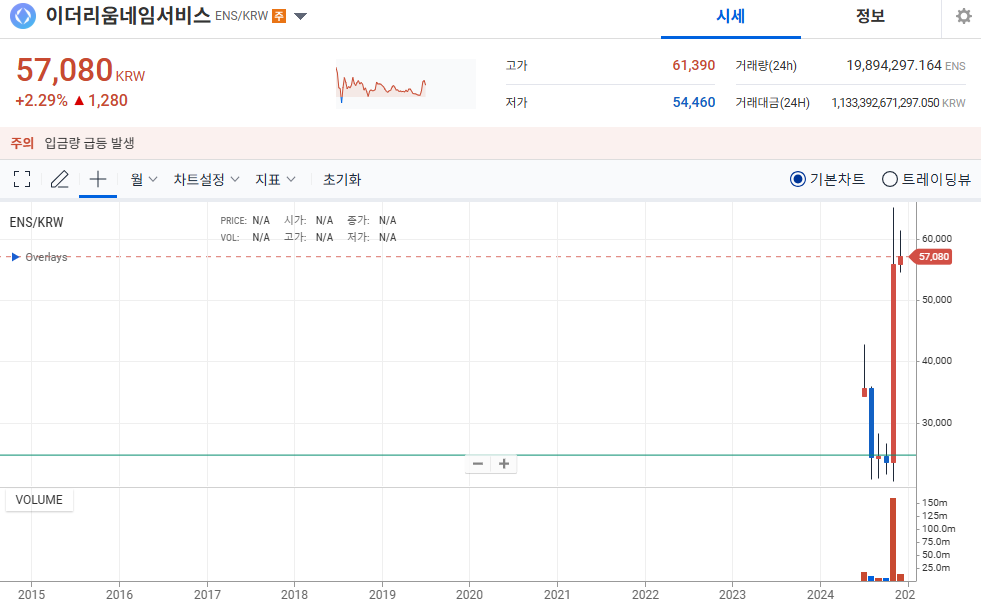Screen dimensions: 981x600
Task: Click the orange 주 caution badge
Action: (279, 16)
